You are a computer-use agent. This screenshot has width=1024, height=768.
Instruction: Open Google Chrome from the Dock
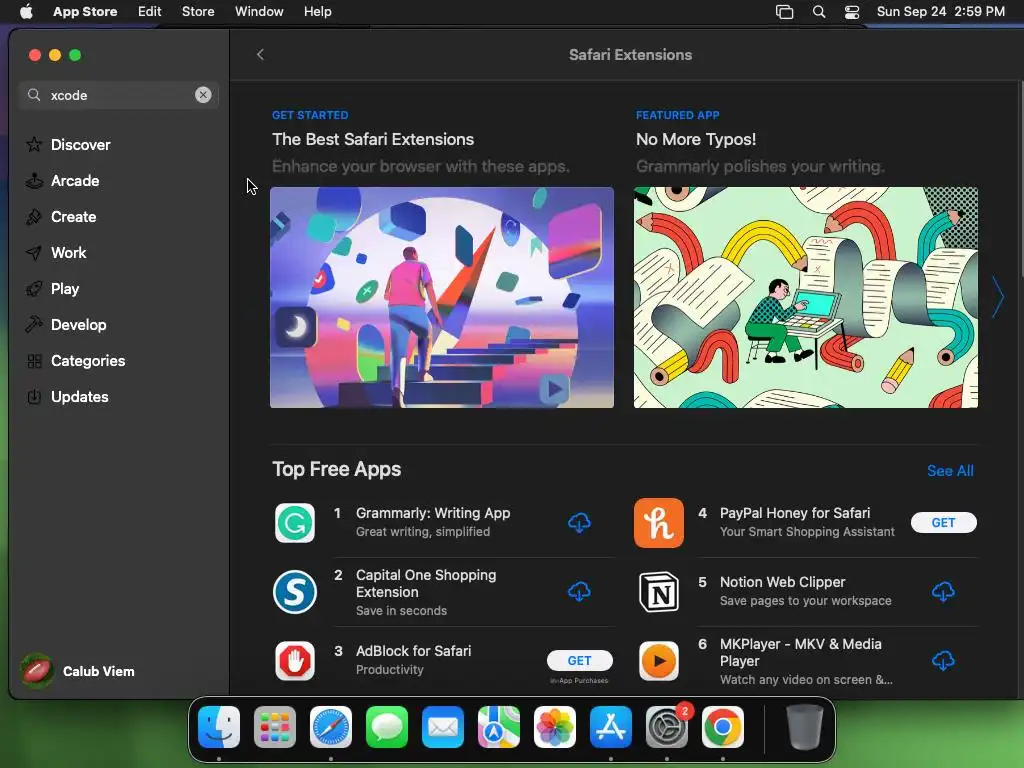click(x=722, y=727)
